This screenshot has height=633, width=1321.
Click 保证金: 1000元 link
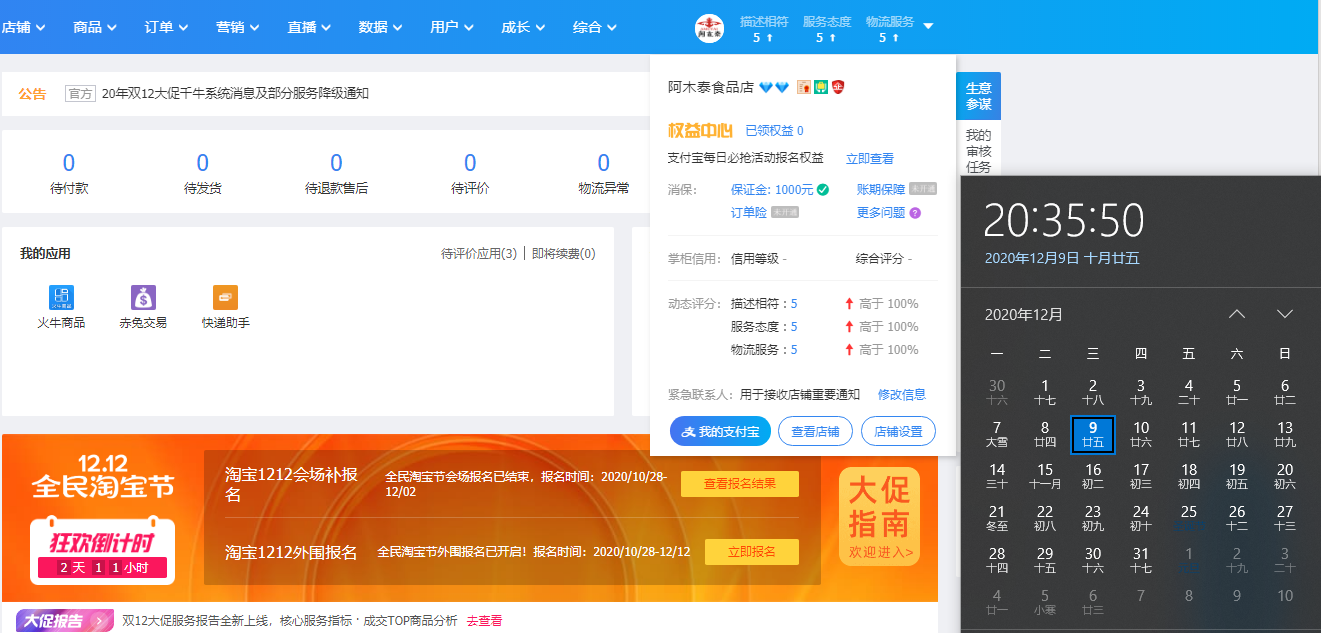pos(772,189)
